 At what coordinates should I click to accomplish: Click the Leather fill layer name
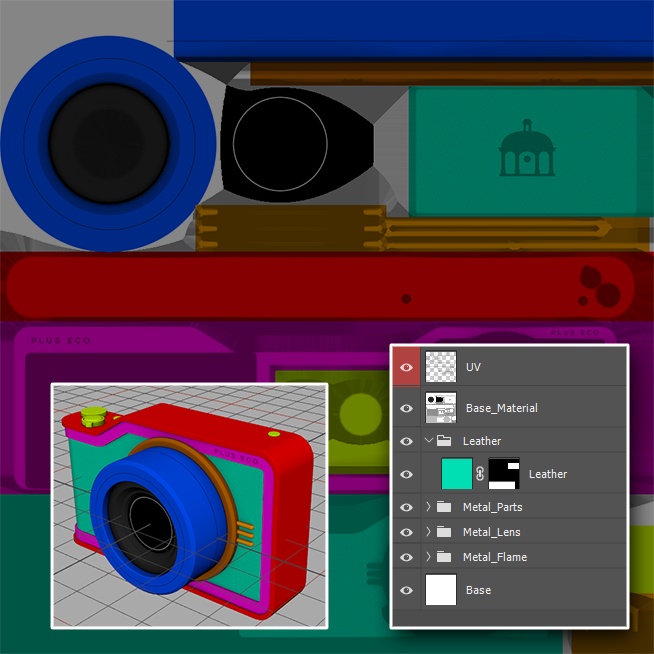548,474
